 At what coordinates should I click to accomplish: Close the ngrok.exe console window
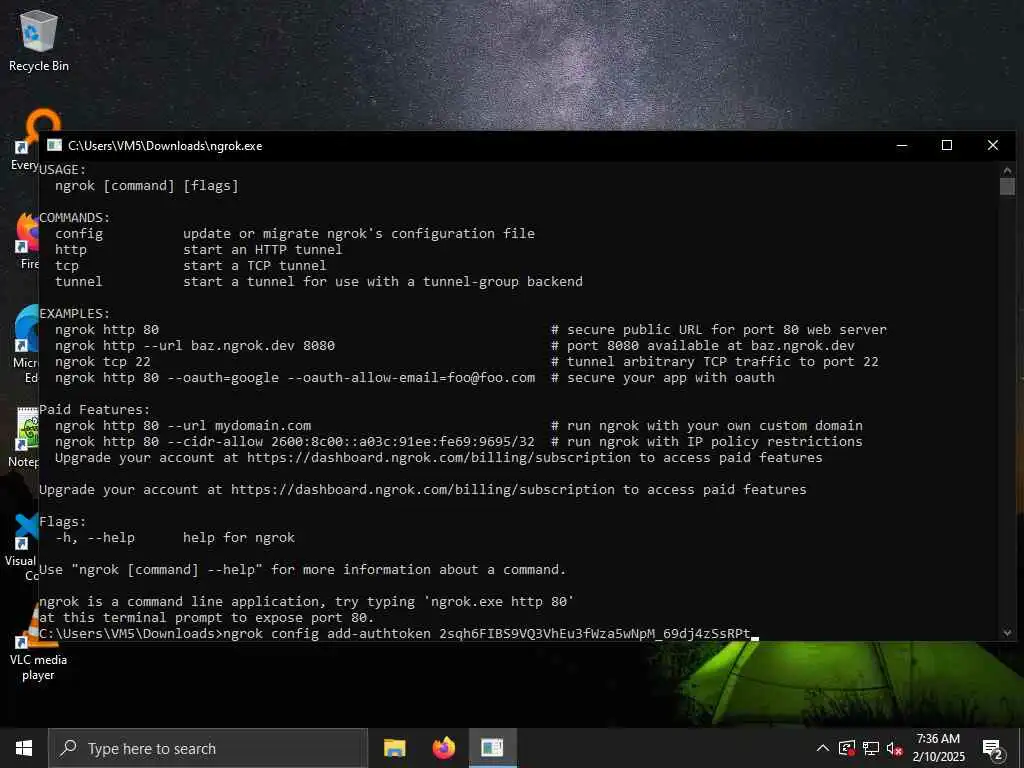coord(993,146)
